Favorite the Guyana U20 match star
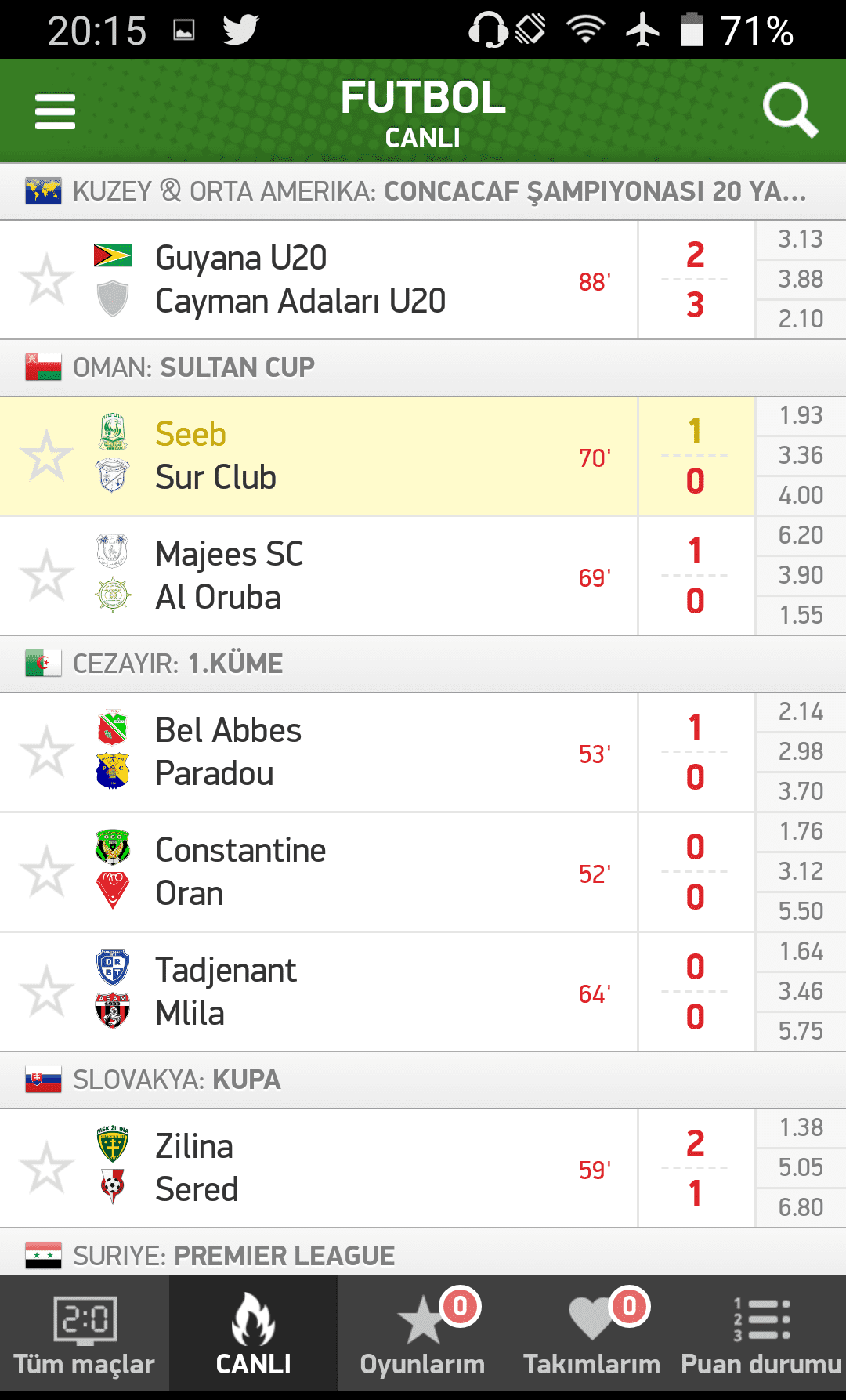 coord(47,280)
